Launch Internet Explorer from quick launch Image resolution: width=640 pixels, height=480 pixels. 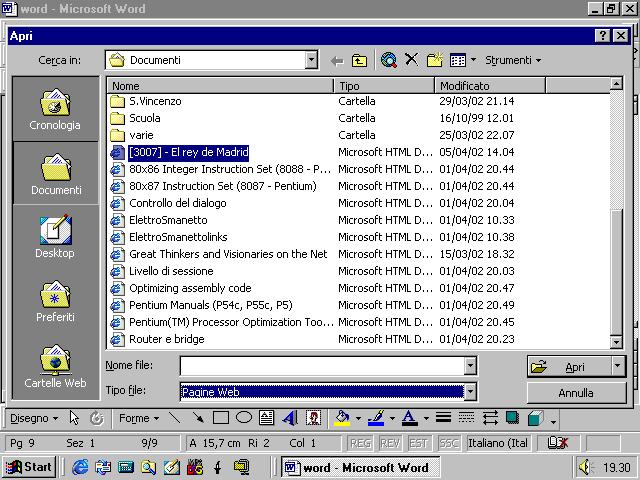[80, 467]
